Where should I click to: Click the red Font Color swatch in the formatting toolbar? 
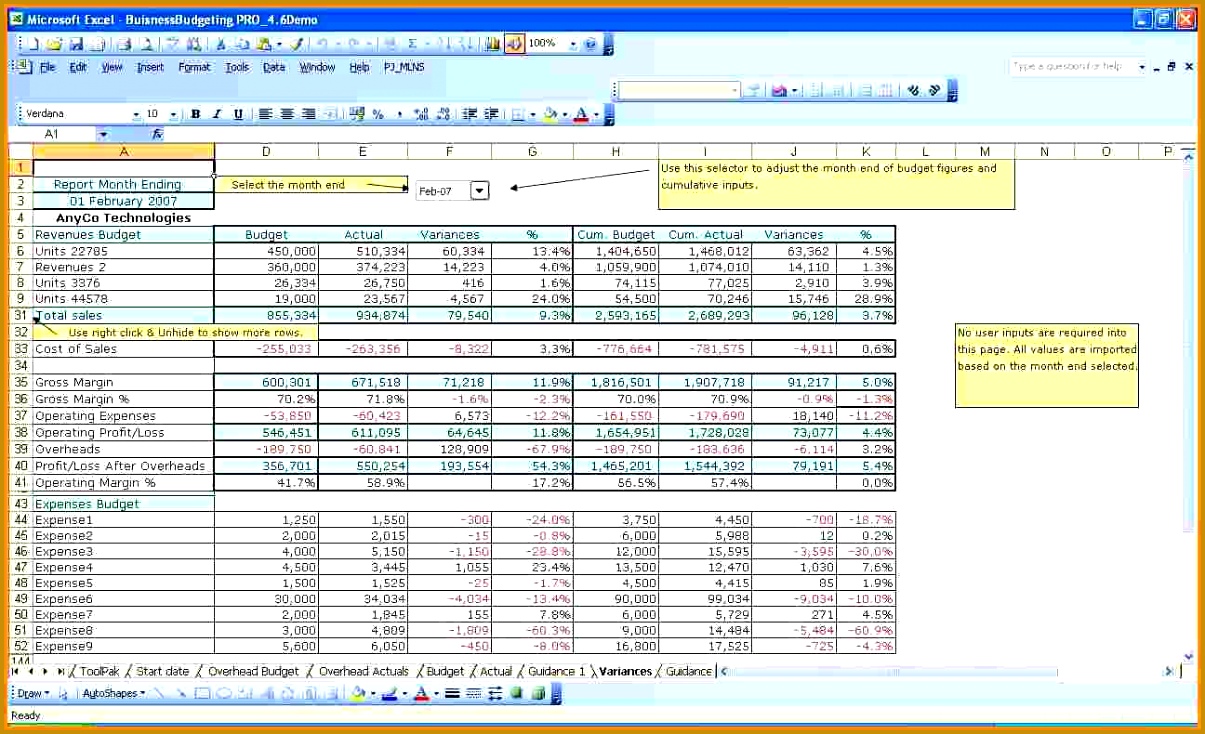[x=581, y=114]
